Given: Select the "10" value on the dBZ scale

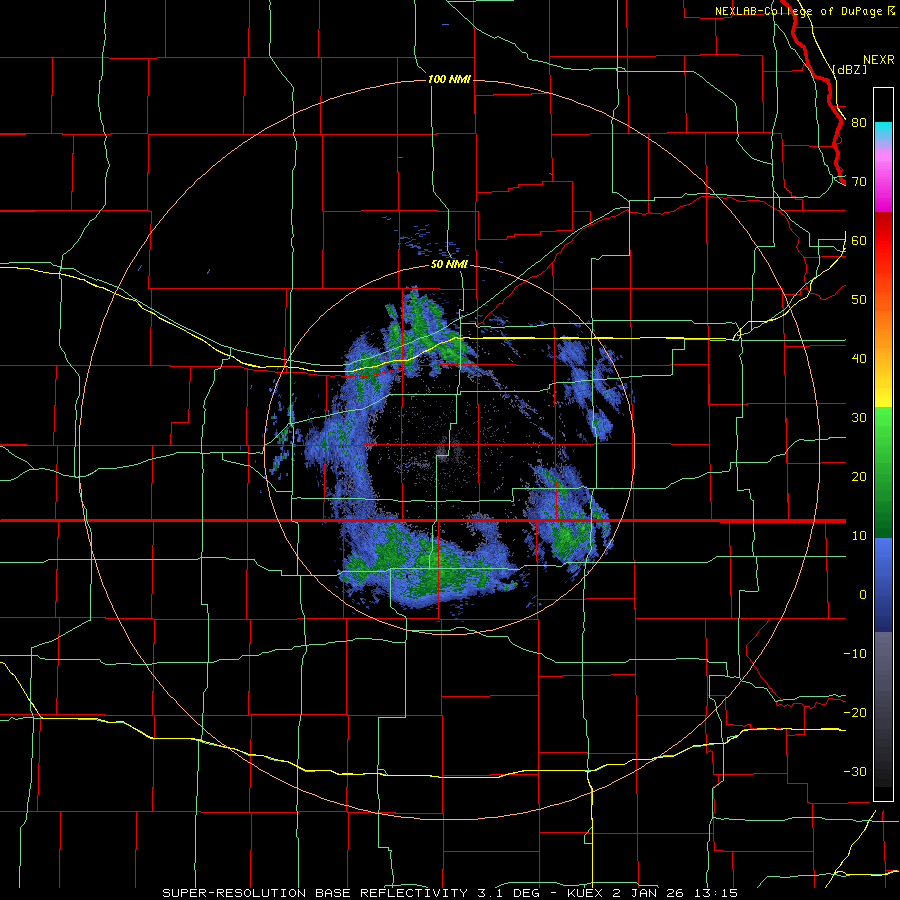Looking at the screenshot, I should tap(859, 536).
